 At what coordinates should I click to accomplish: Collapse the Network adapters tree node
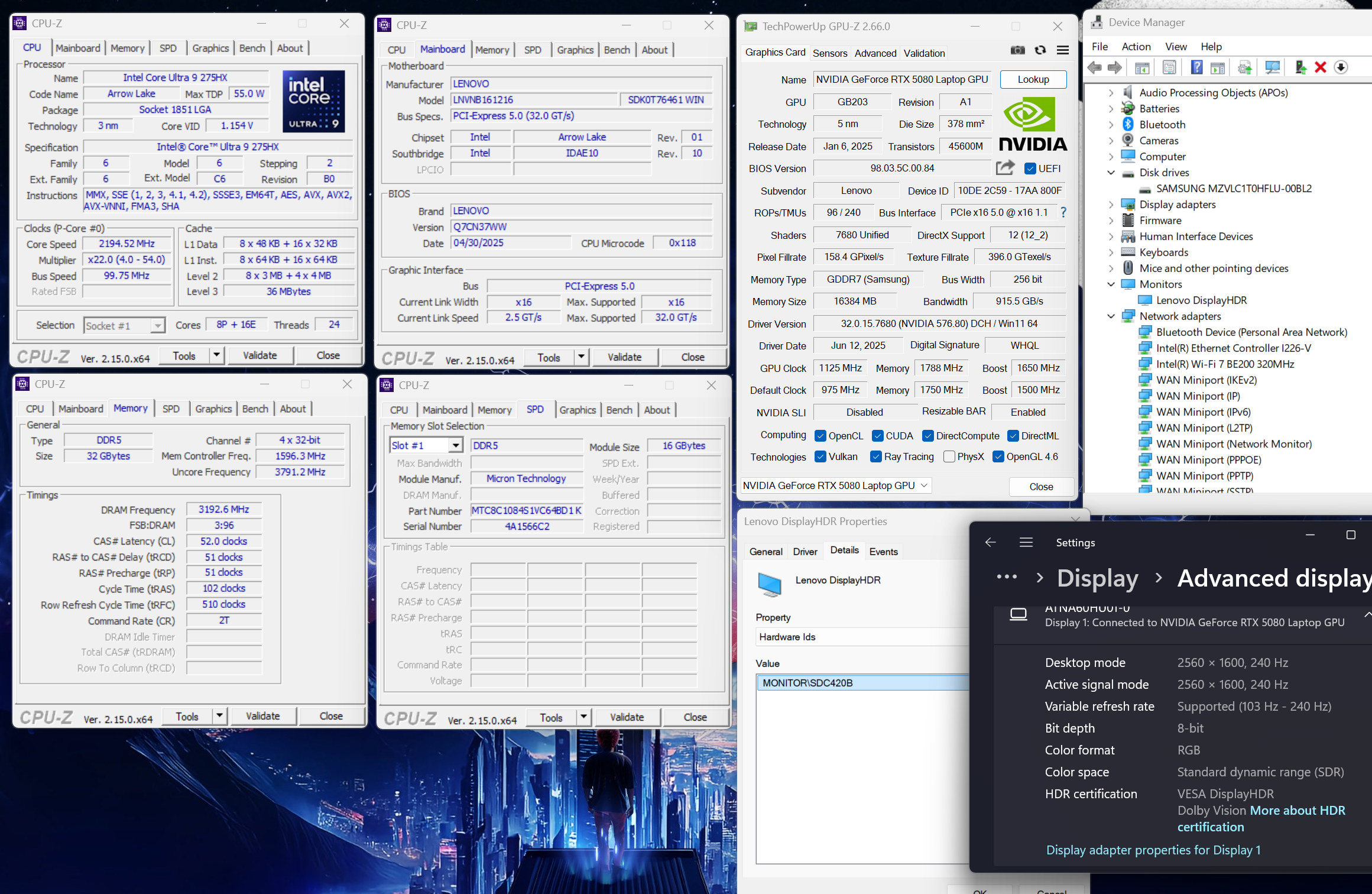coord(1111,316)
